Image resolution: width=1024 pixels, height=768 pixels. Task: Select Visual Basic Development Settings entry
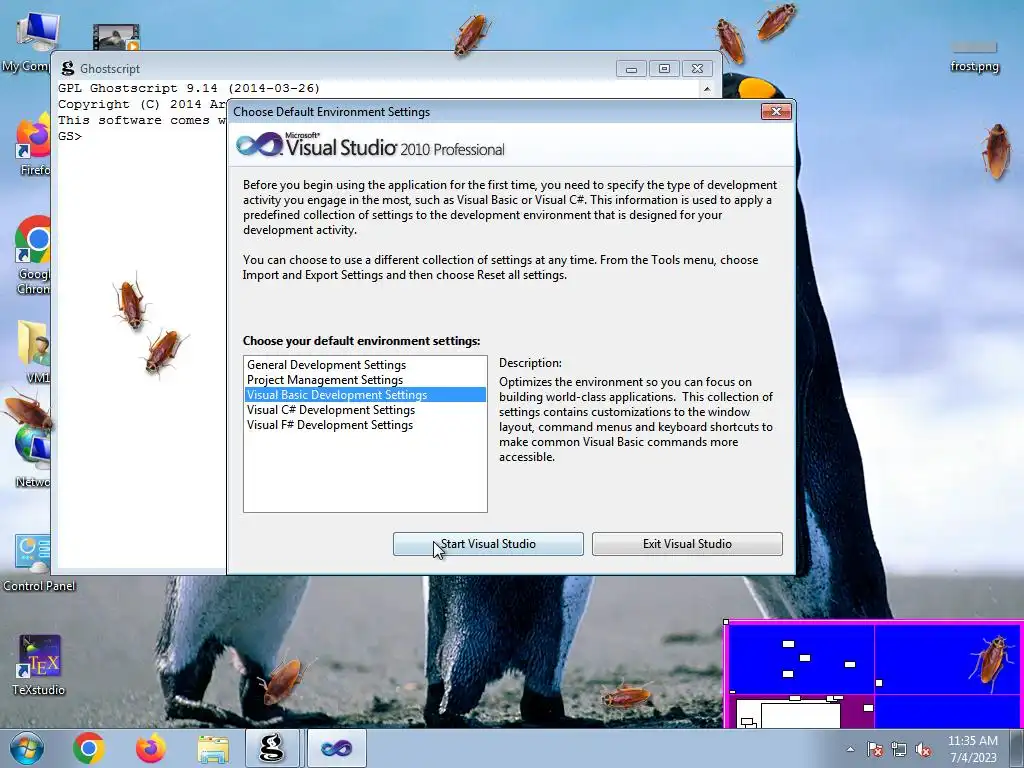point(365,395)
